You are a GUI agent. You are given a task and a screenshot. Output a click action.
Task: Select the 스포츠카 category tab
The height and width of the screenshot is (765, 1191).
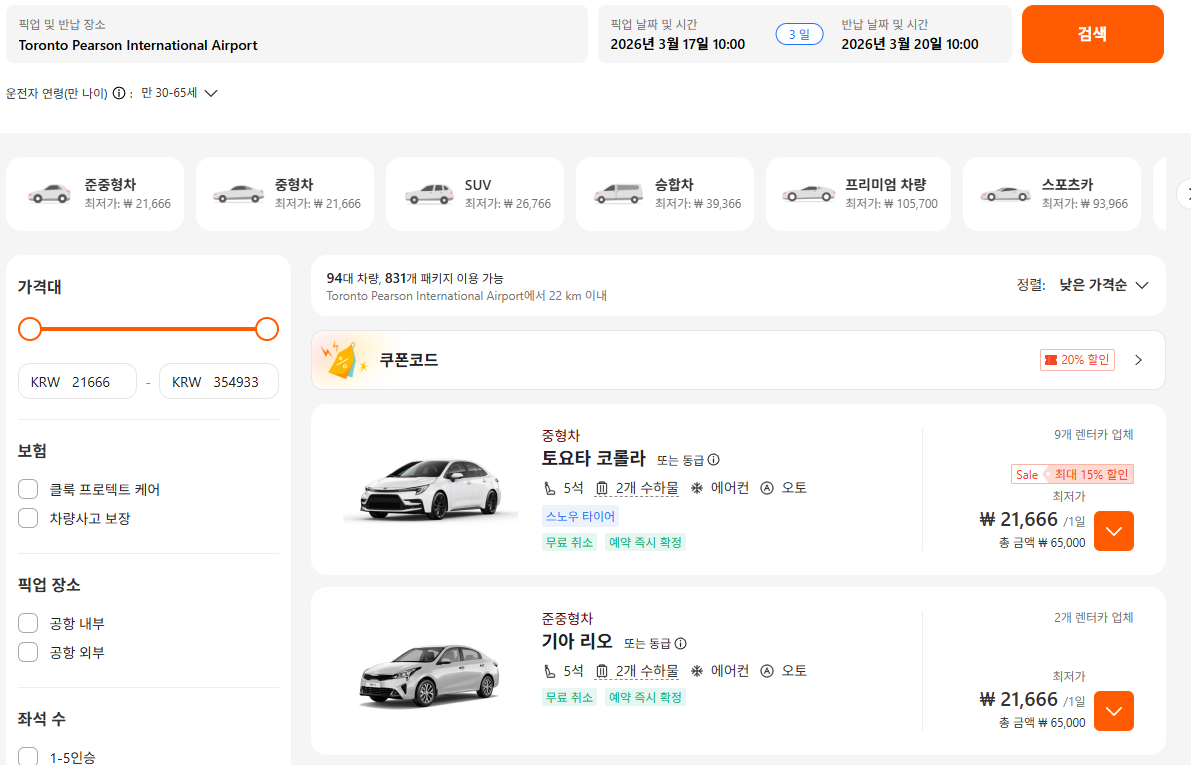[1052, 194]
